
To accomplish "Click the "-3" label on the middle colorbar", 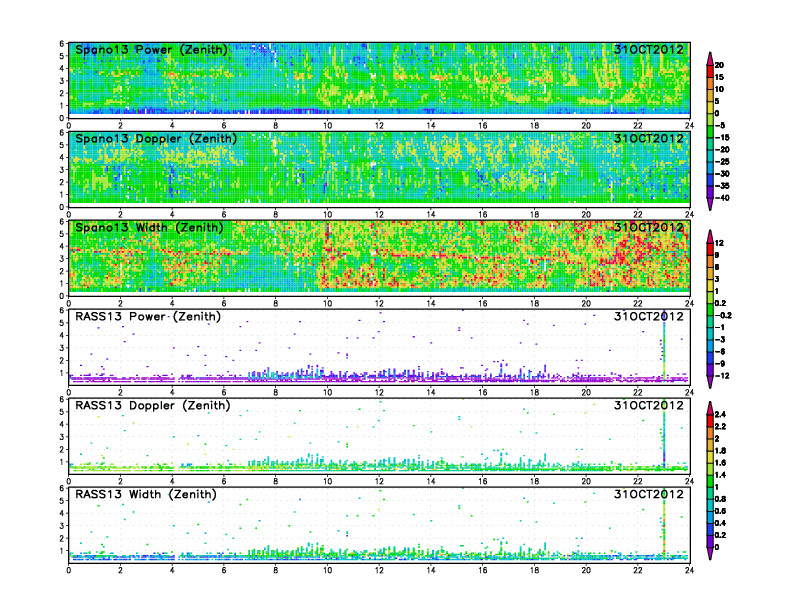I will click(720, 339).
